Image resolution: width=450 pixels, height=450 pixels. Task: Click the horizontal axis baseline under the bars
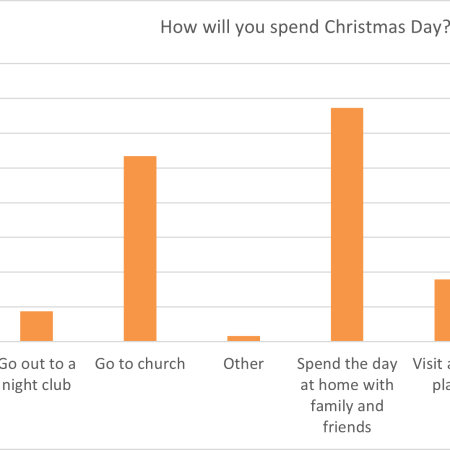point(225,341)
